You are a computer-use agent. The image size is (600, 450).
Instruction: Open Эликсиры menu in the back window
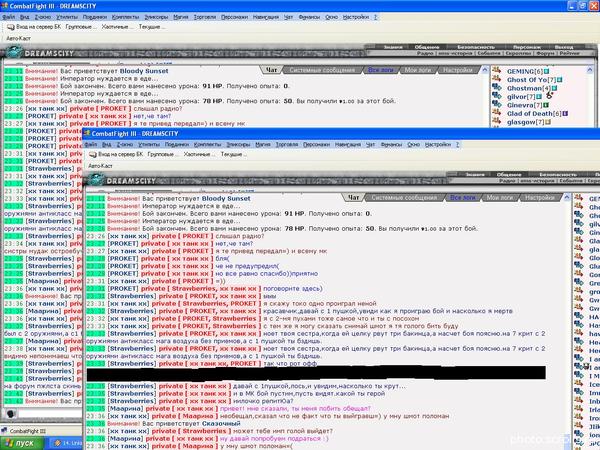156,17
